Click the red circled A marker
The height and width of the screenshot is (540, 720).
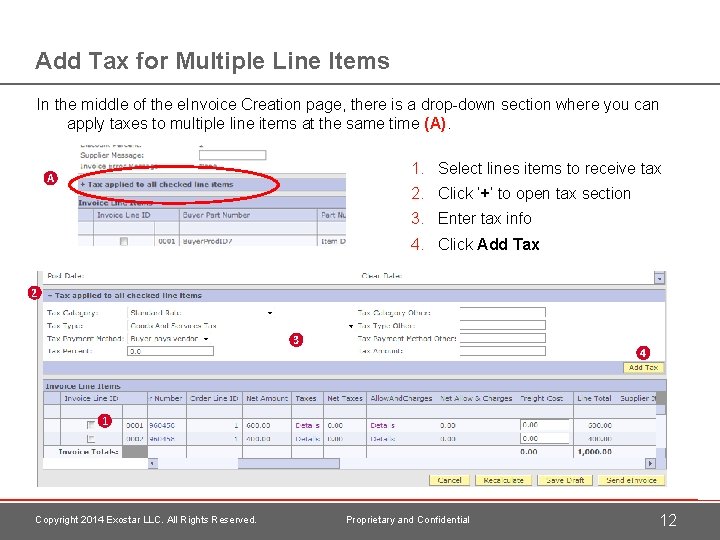(x=51, y=178)
